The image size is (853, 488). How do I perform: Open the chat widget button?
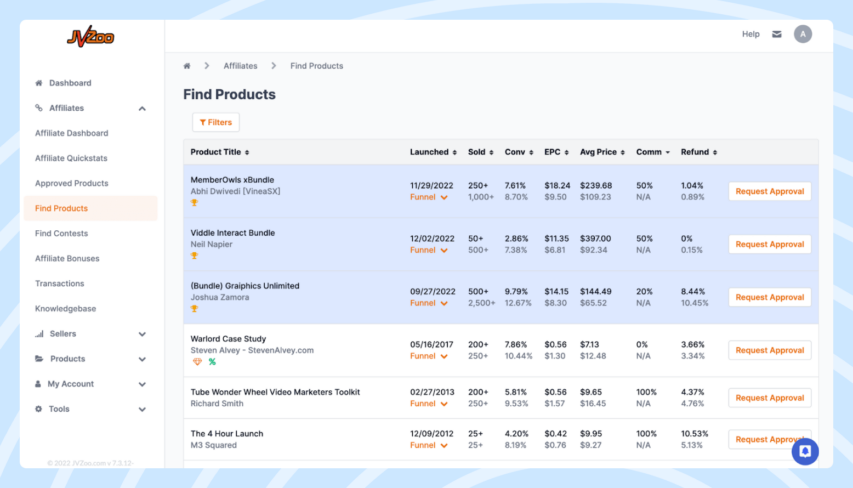coord(805,452)
